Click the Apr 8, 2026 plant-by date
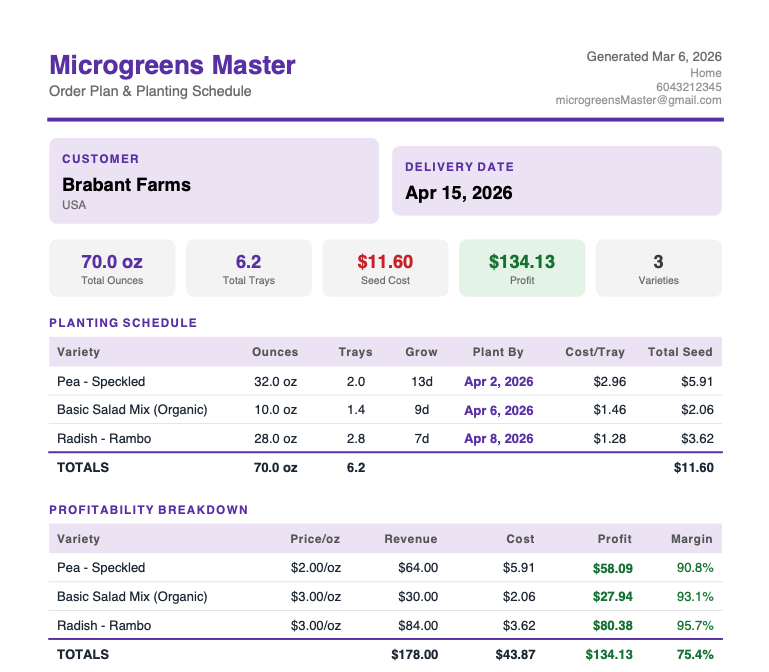769x672 pixels. [498, 439]
